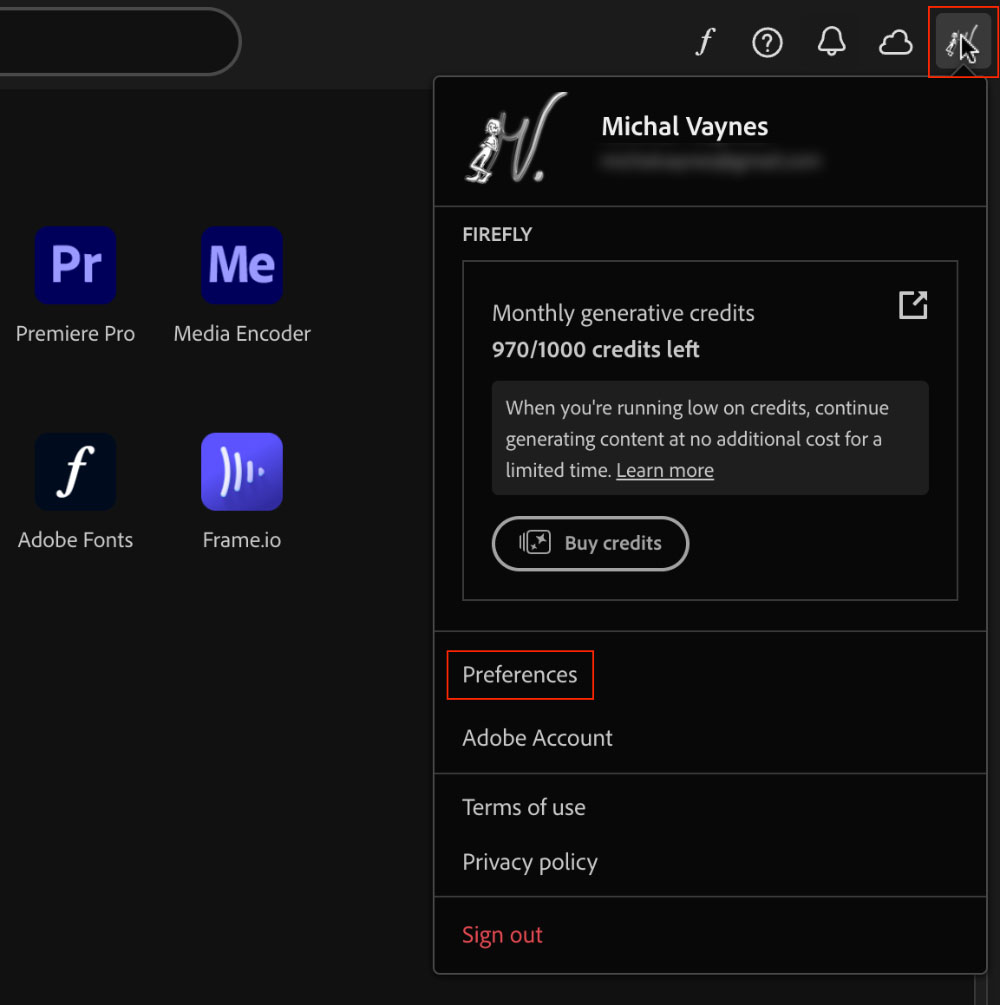The image size is (1000, 1005).
Task: Open the Fonts icon in top toolbar
Action: 705,42
